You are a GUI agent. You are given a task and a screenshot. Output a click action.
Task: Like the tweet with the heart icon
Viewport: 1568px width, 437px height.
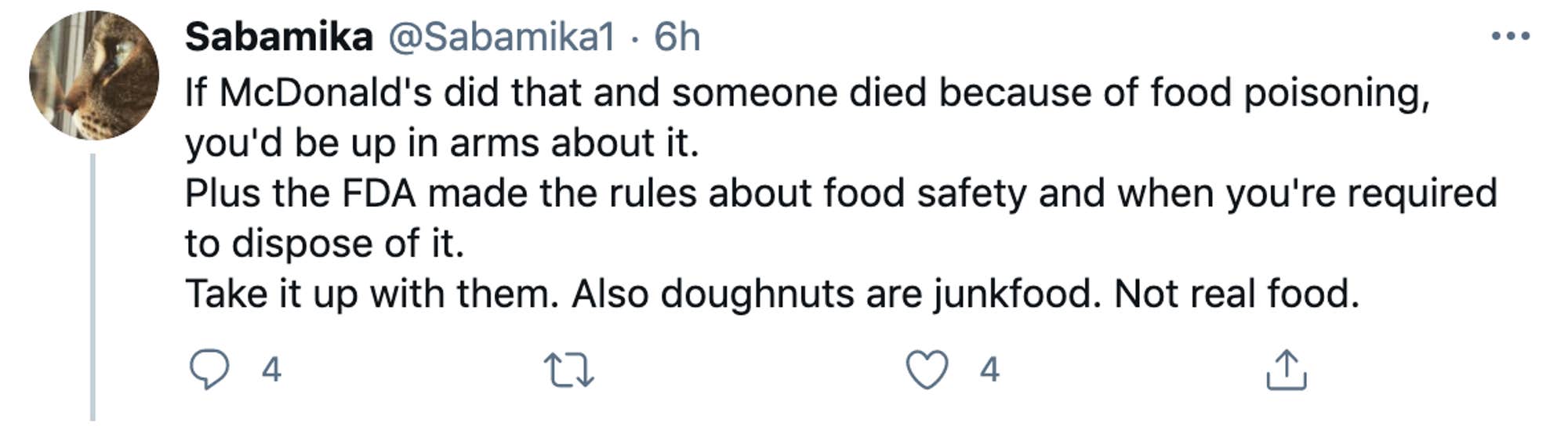pyautogui.click(x=927, y=370)
